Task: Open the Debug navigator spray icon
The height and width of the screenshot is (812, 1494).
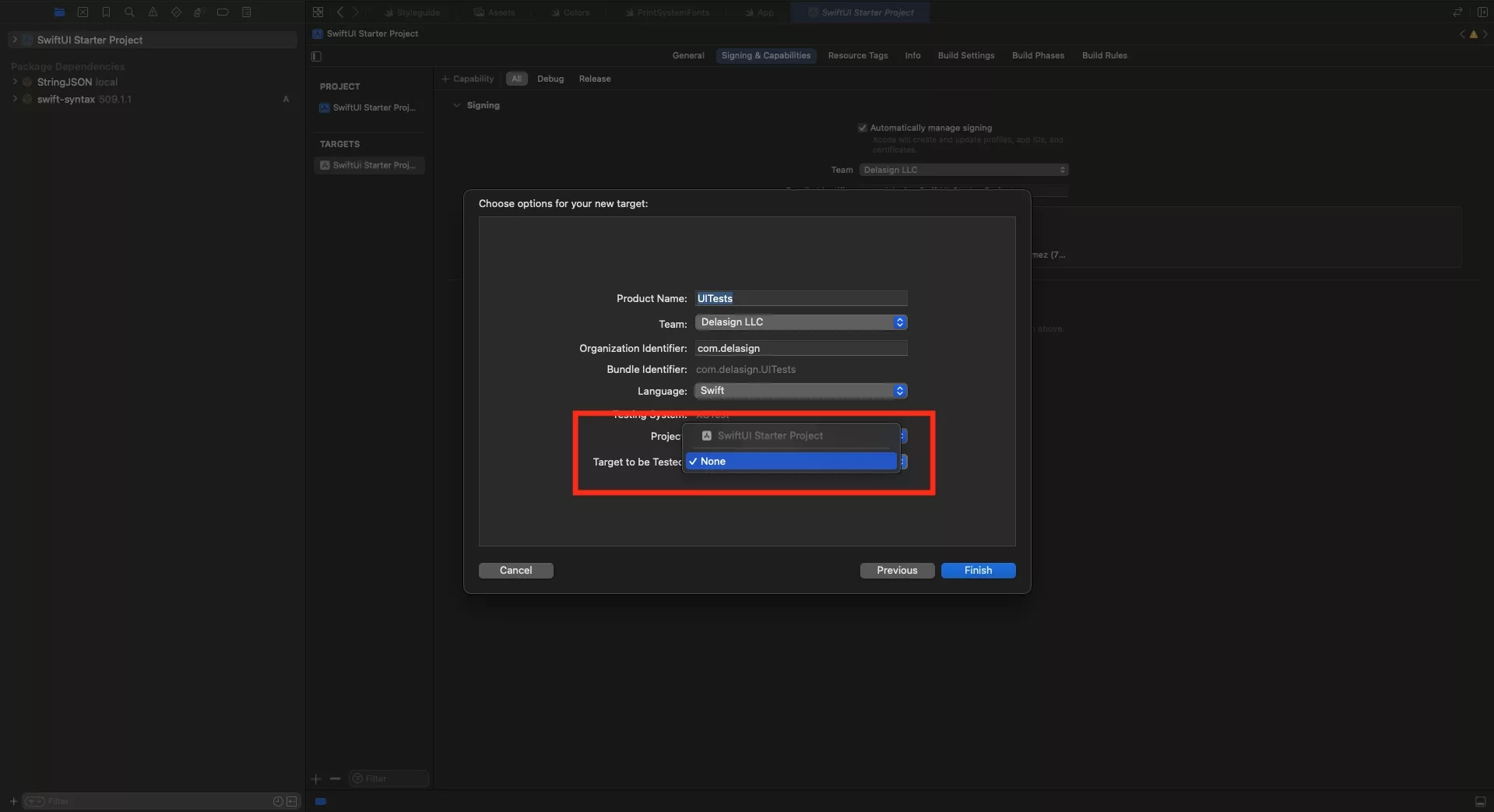Action: click(x=199, y=12)
